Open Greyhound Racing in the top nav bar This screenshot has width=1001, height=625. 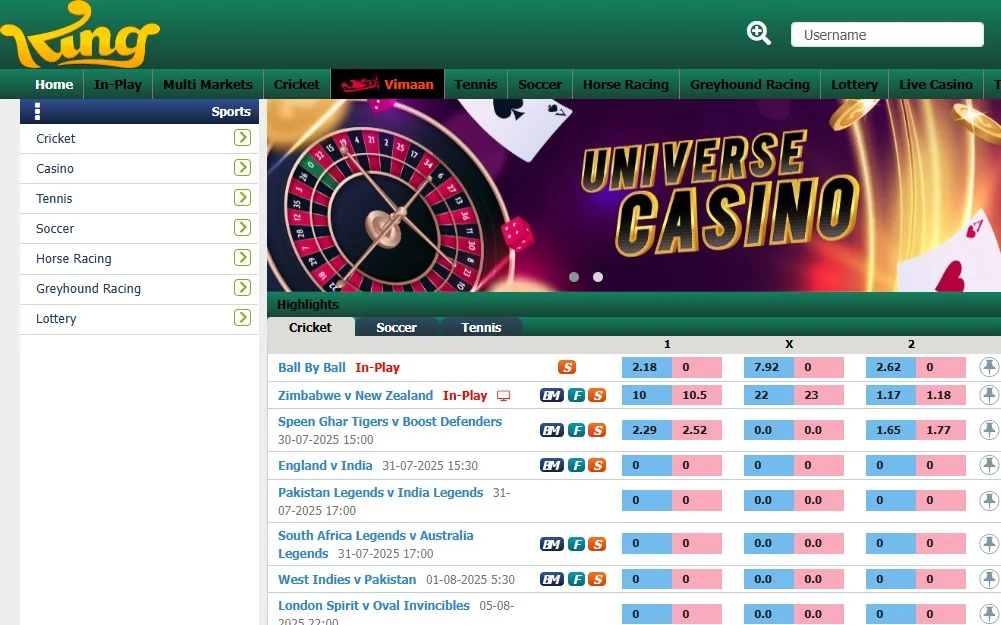click(749, 84)
